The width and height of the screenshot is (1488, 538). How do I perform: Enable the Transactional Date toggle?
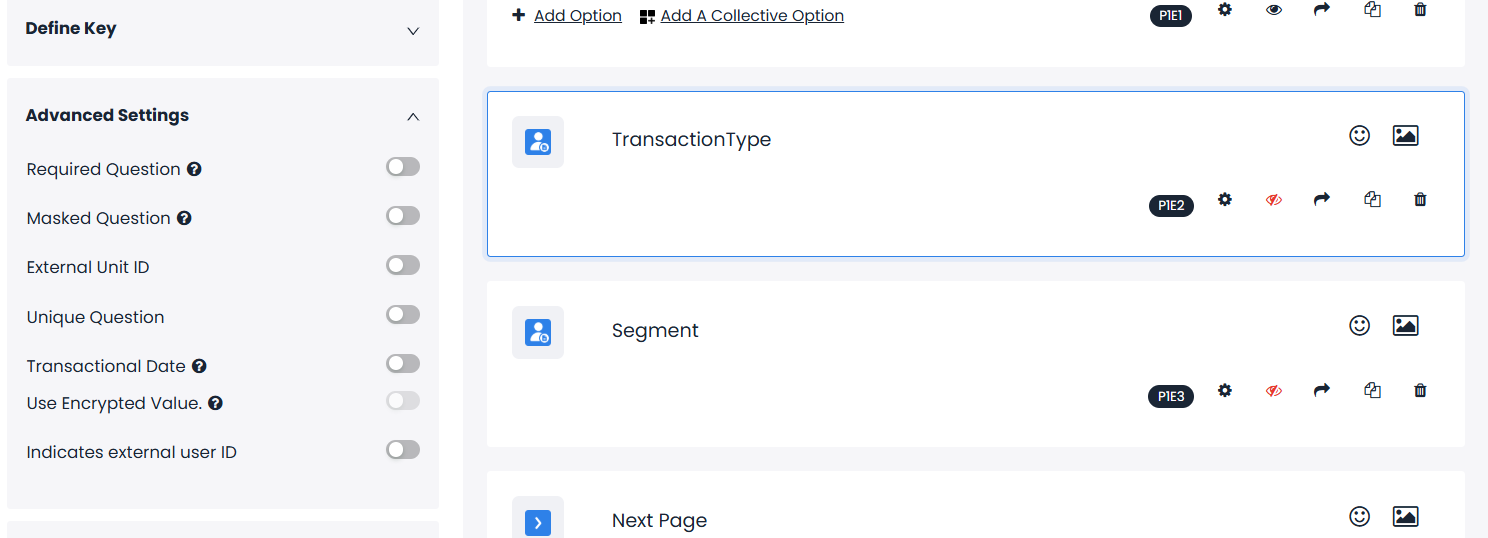click(x=403, y=364)
